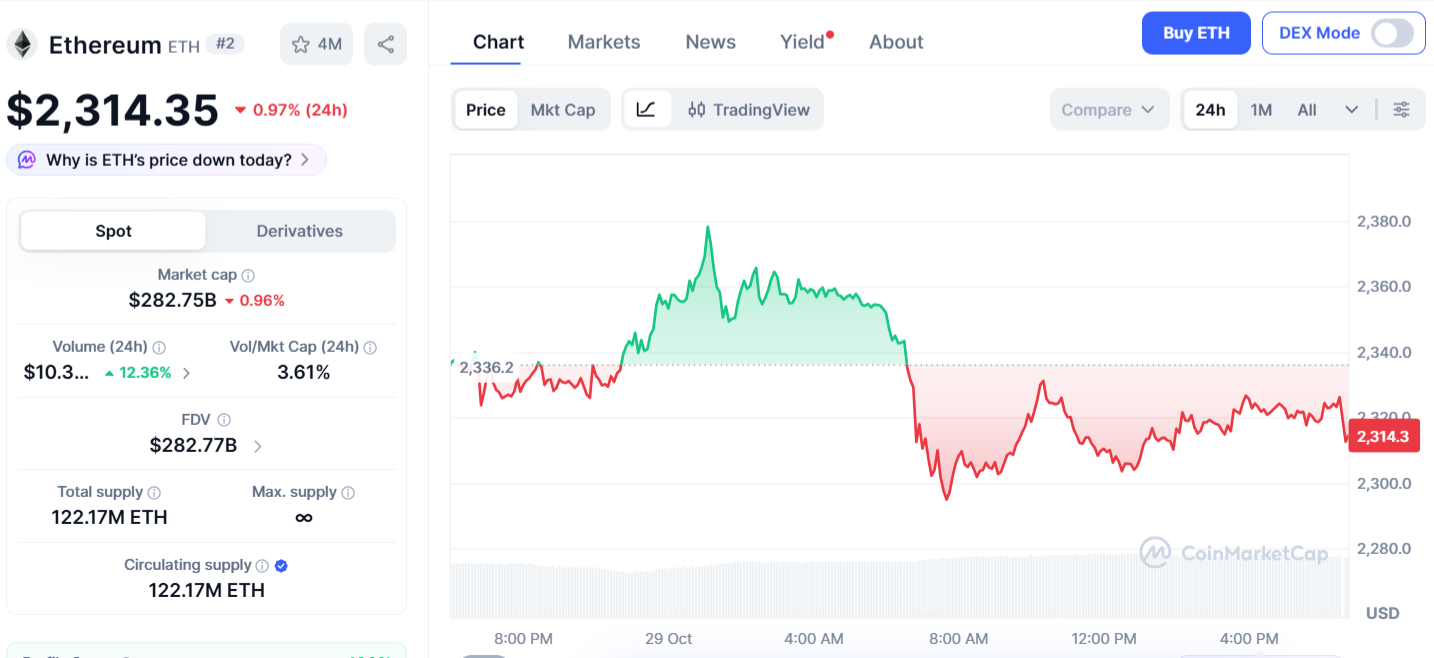The image size is (1434, 658).
Task: Click the verified badge next to Circulating supply
Action: click(281, 565)
